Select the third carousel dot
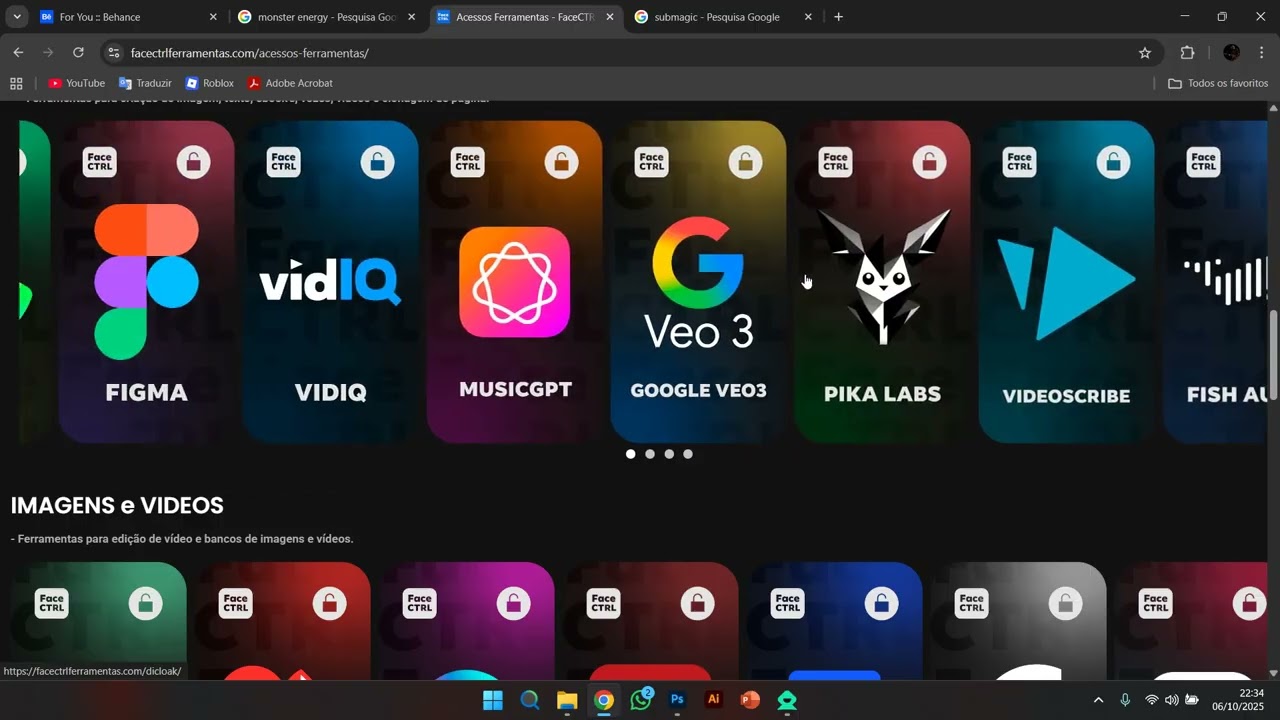 (669, 454)
